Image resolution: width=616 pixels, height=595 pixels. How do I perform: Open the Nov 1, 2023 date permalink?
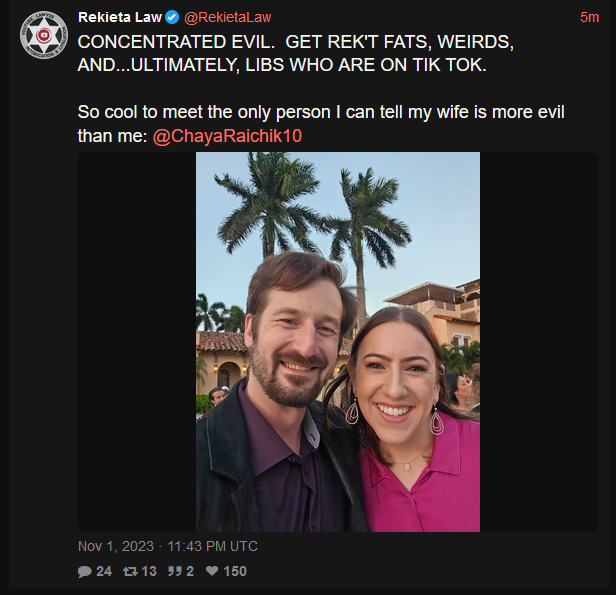pos(116,546)
